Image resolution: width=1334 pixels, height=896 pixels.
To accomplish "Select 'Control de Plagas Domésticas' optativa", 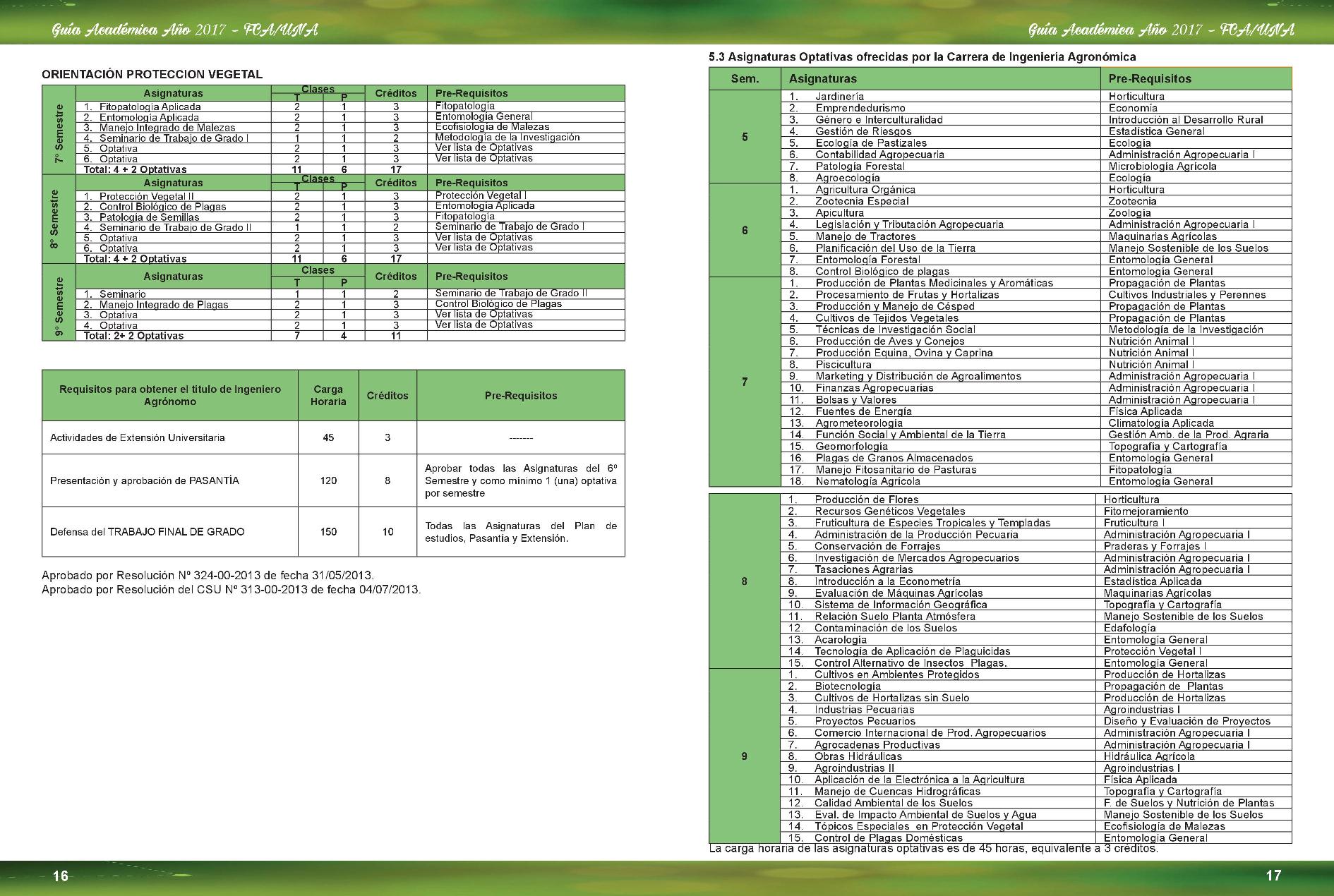I will (888, 838).
